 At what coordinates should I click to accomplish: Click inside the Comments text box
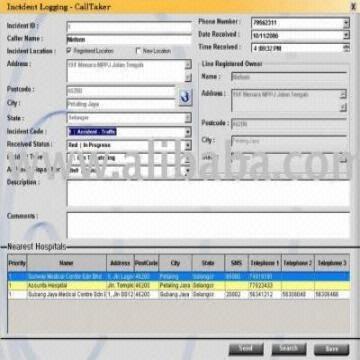pyautogui.click(x=208, y=225)
